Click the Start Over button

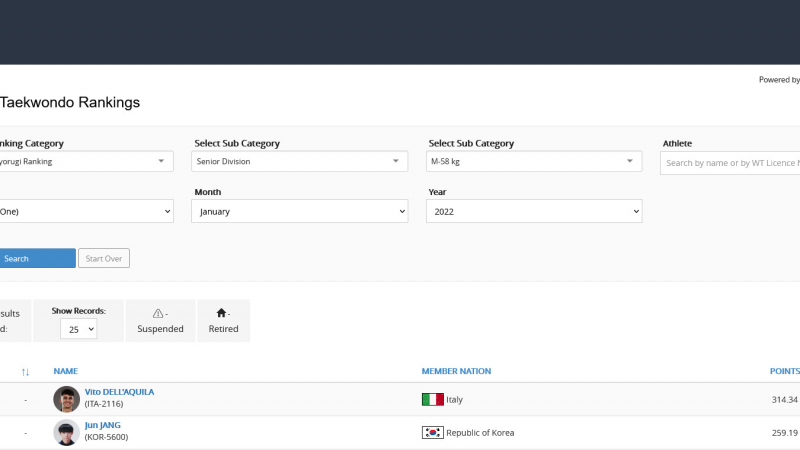tap(104, 258)
